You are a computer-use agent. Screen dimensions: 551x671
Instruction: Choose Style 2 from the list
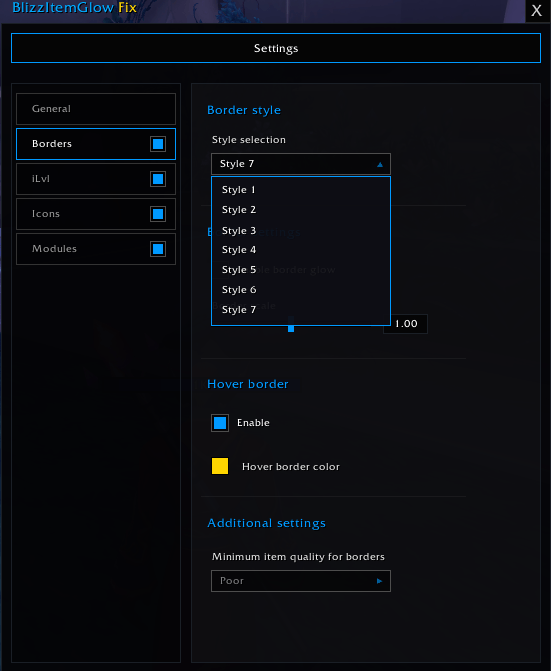point(301,210)
